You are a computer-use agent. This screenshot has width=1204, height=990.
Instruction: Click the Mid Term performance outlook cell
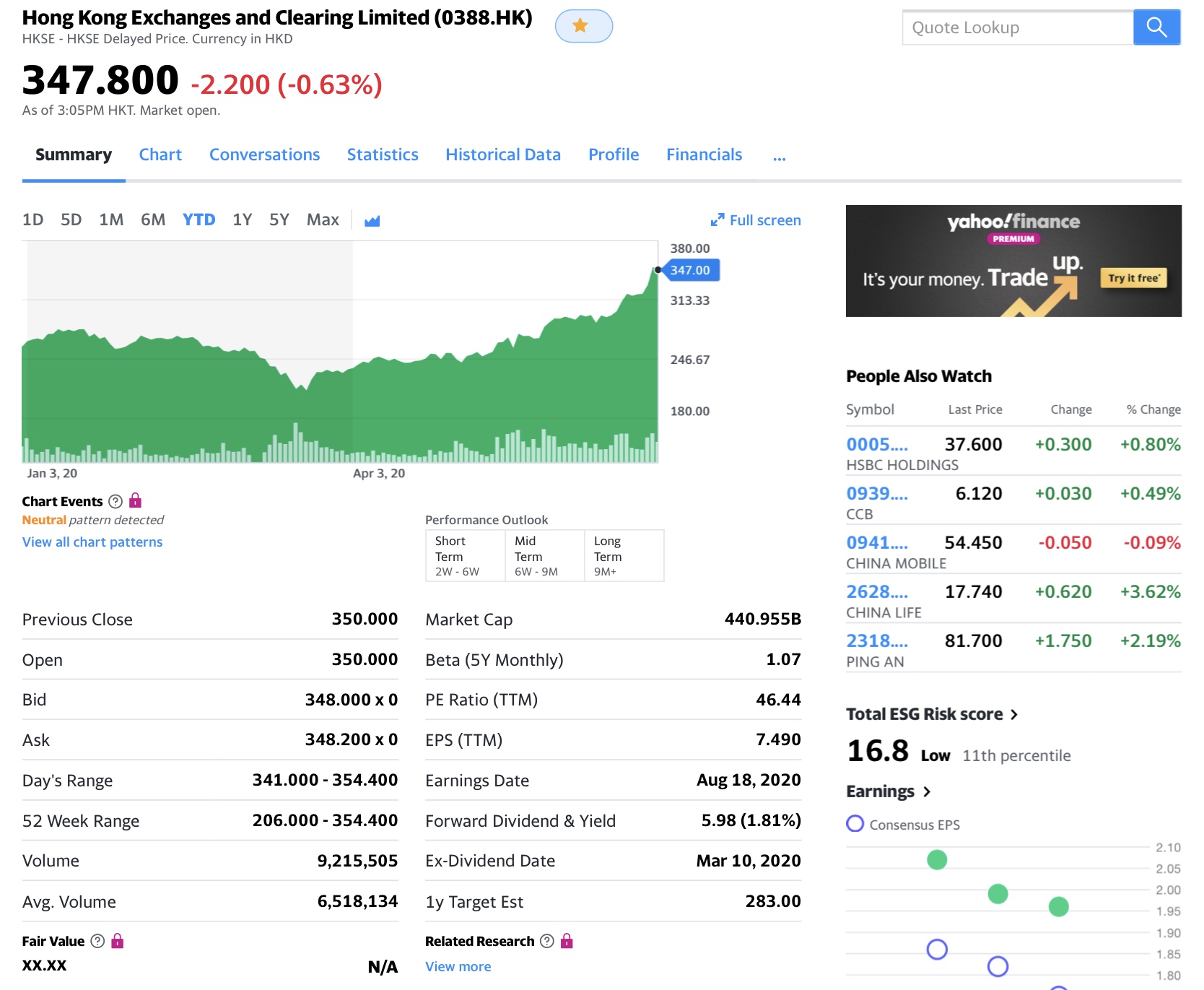(545, 555)
